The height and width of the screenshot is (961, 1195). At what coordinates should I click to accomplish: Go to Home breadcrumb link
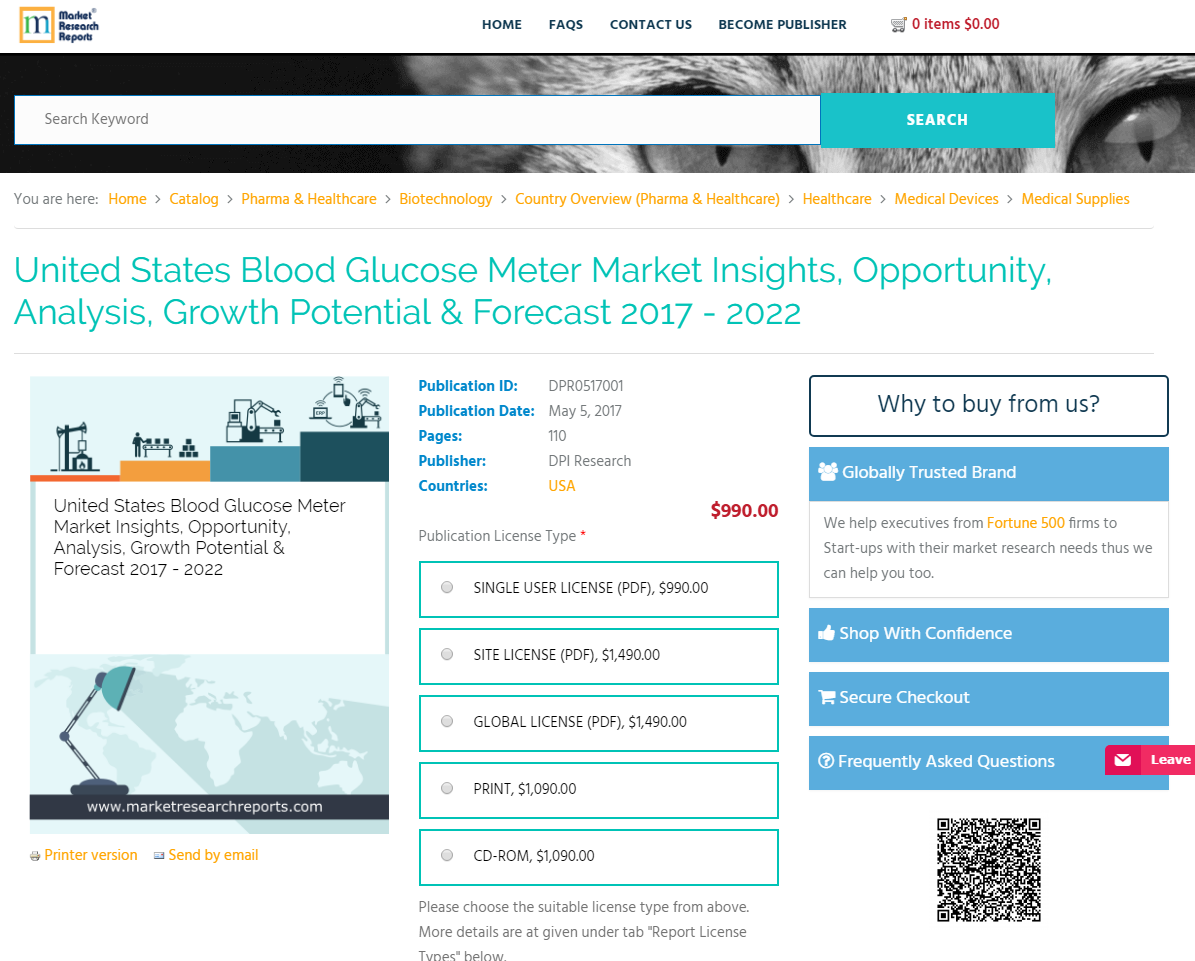(x=127, y=199)
